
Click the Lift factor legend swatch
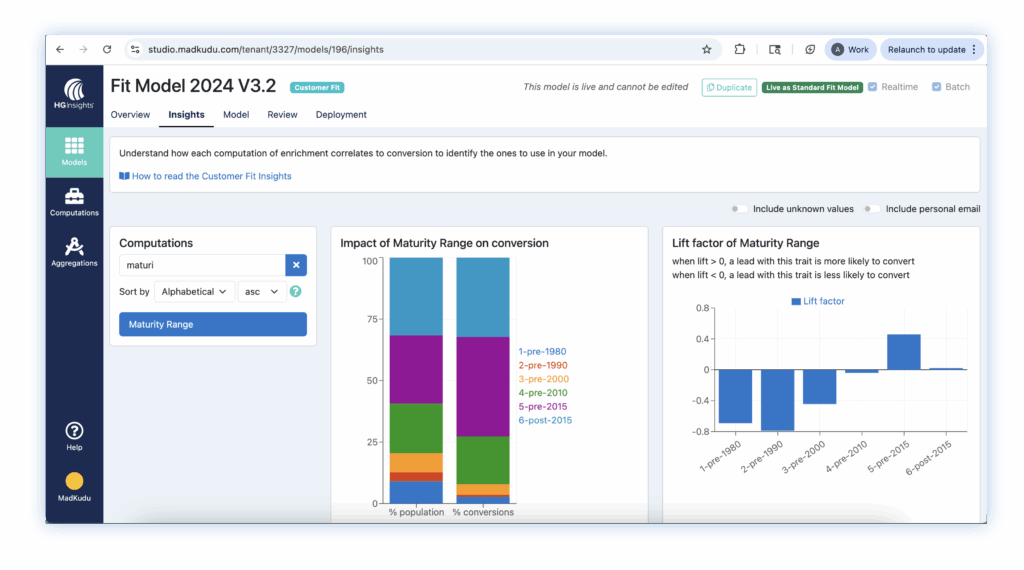(796, 301)
